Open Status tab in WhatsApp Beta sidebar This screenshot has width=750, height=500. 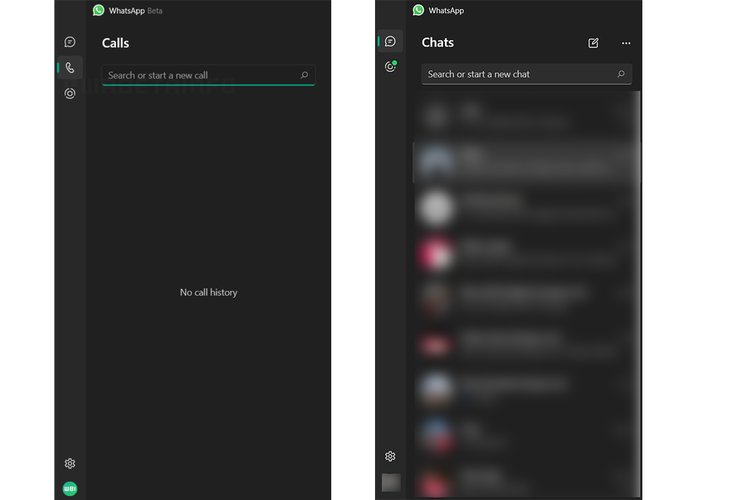point(70,93)
